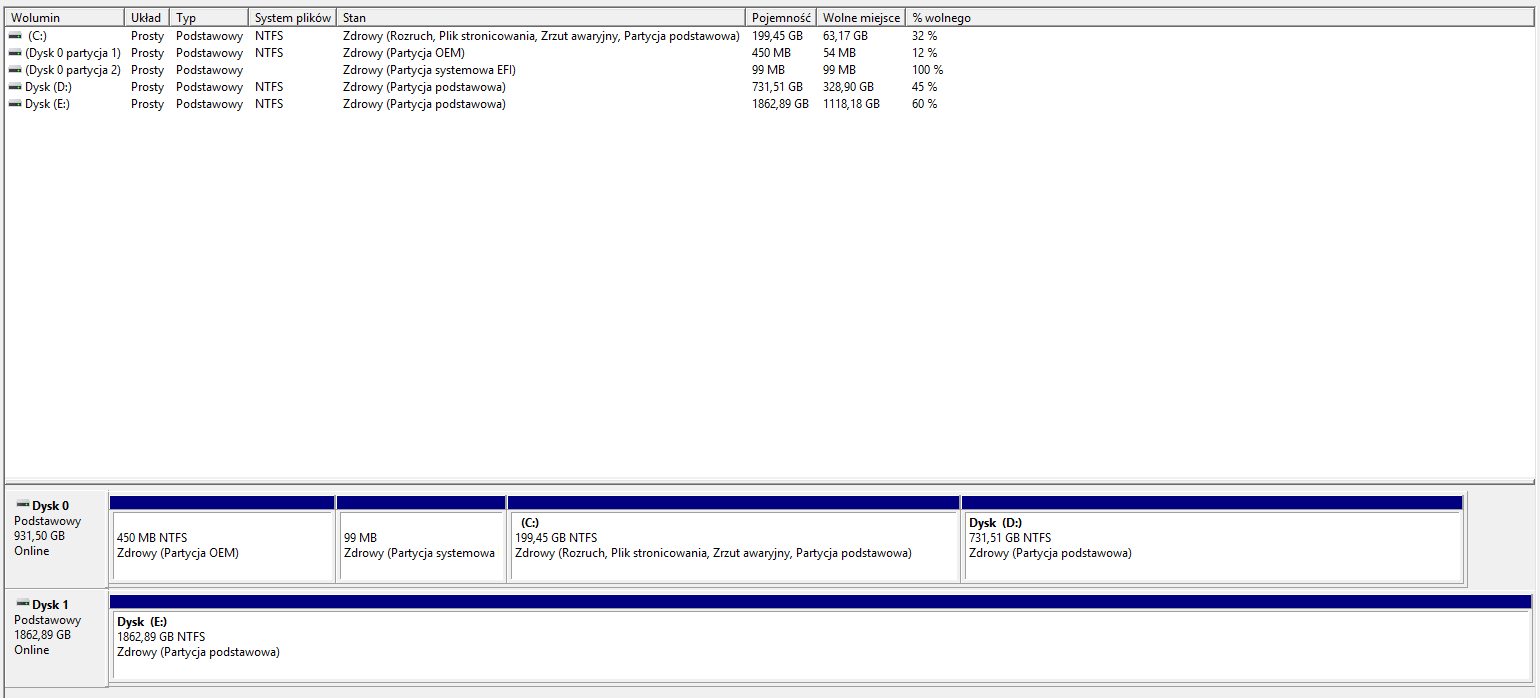Select the 450 MB NTFS OEM partition block

[x=222, y=545]
